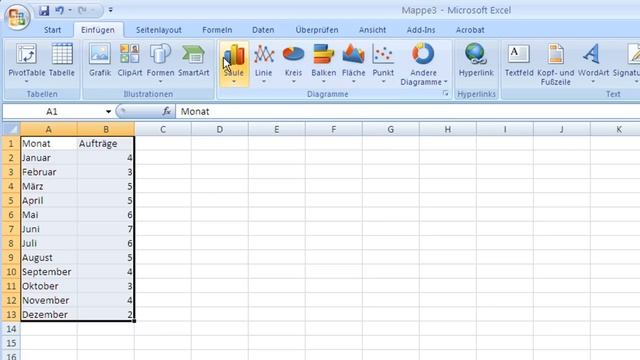The image size is (640, 360).
Task: Redo action in quick access toolbar
Action: click(x=82, y=10)
